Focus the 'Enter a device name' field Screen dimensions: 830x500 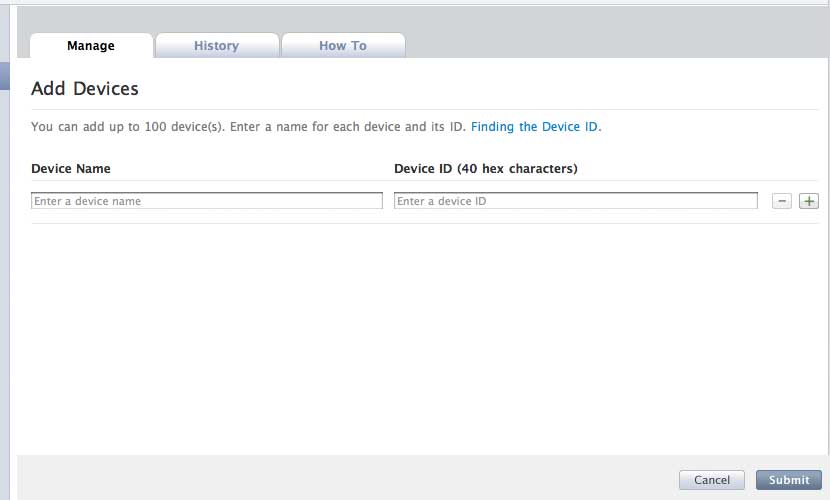(x=207, y=201)
